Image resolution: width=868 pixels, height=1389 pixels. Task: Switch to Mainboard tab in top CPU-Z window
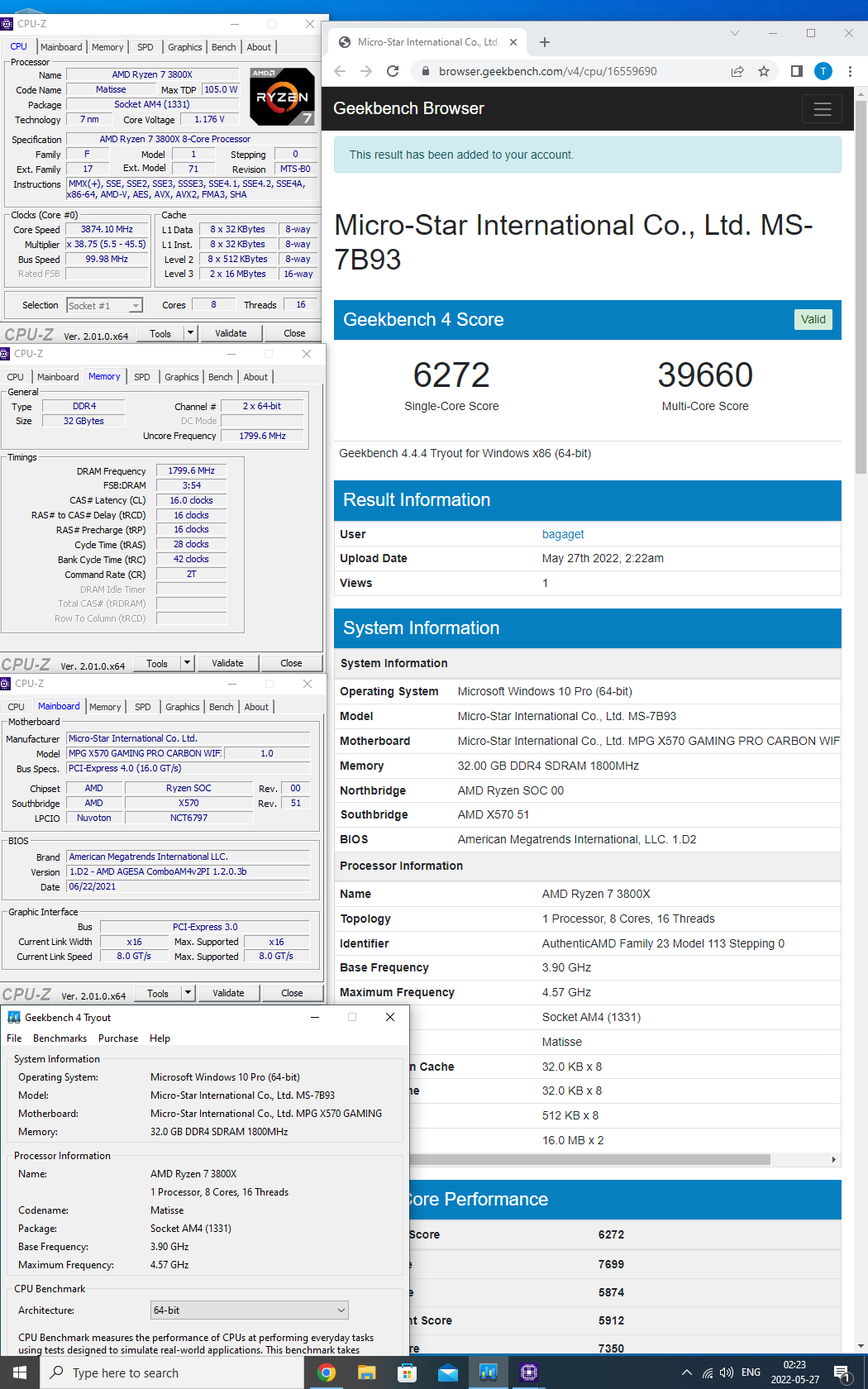(61, 47)
